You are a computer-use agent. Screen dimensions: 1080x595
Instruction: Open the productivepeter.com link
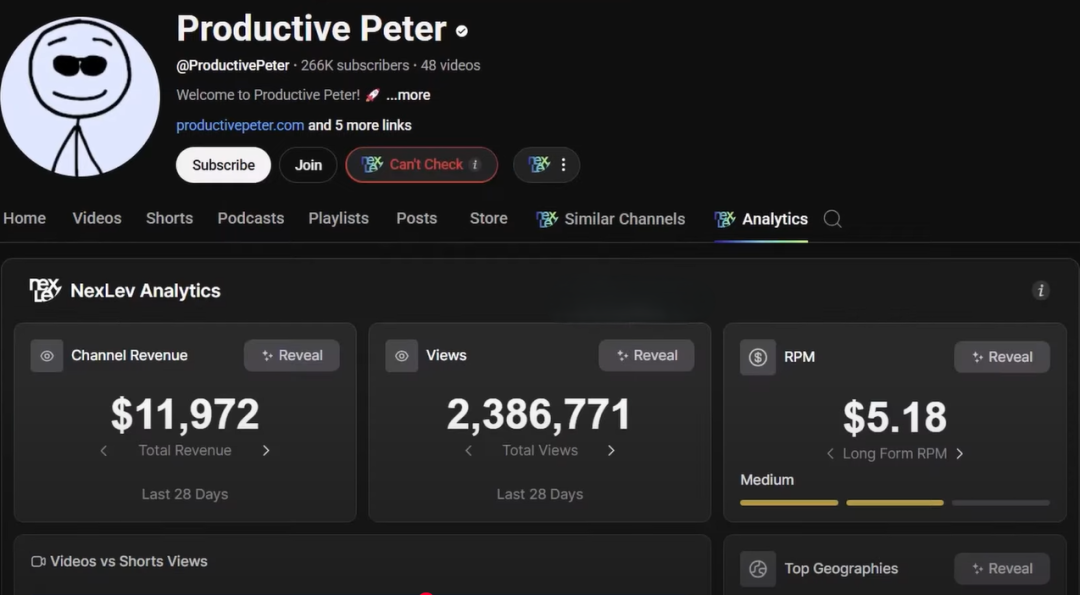point(240,125)
